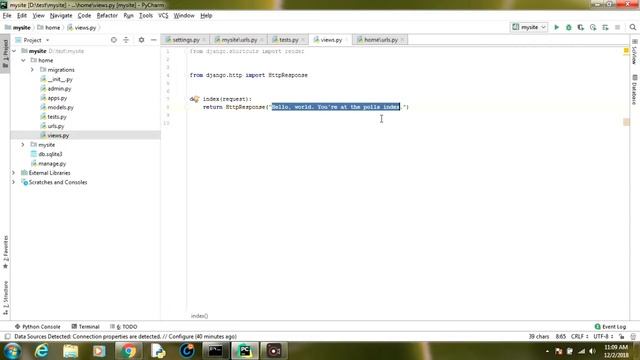Open Windows Start menu
The image size is (640, 360).
point(12,351)
